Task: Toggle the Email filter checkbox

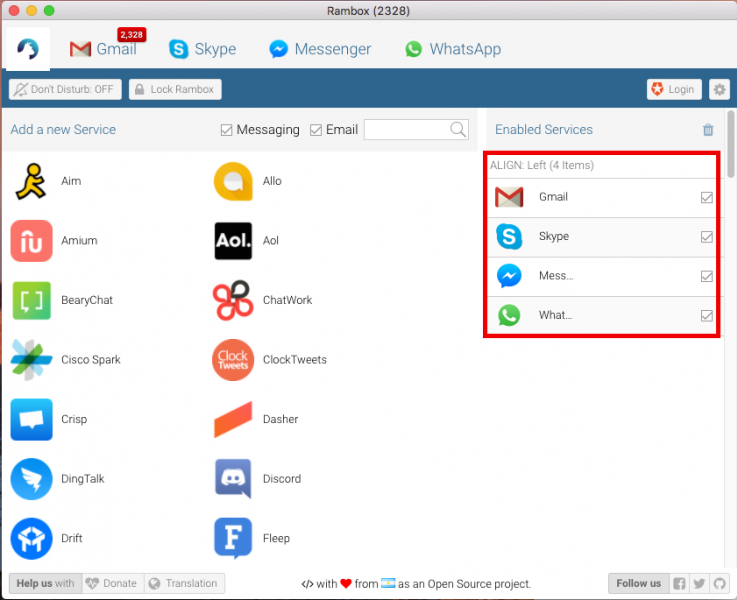Action: pyautogui.click(x=316, y=130)
